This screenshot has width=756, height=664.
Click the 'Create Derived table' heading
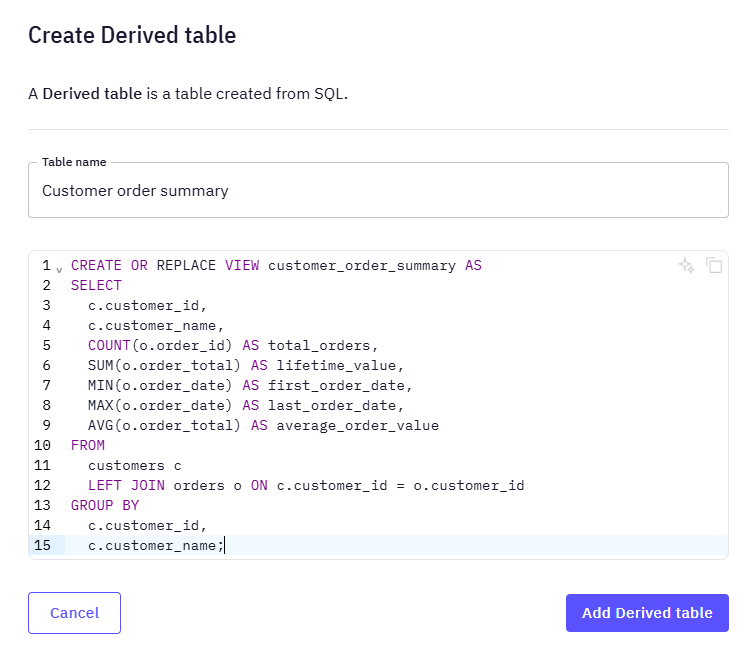(132, 35)
